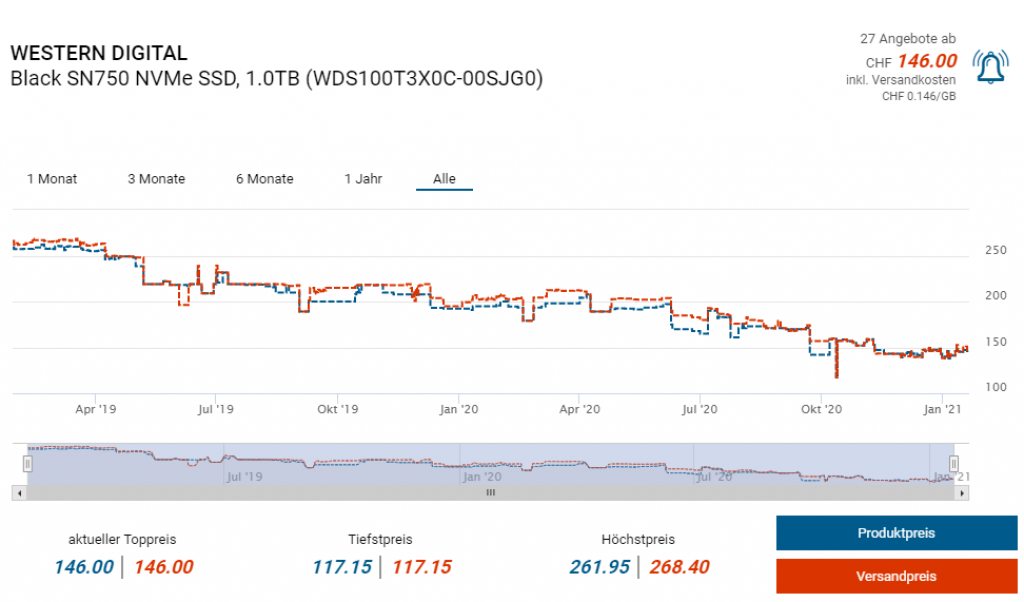Show the 6 Monate price history
Screen dimensions: 1024x602
click(x=264, y=179)
